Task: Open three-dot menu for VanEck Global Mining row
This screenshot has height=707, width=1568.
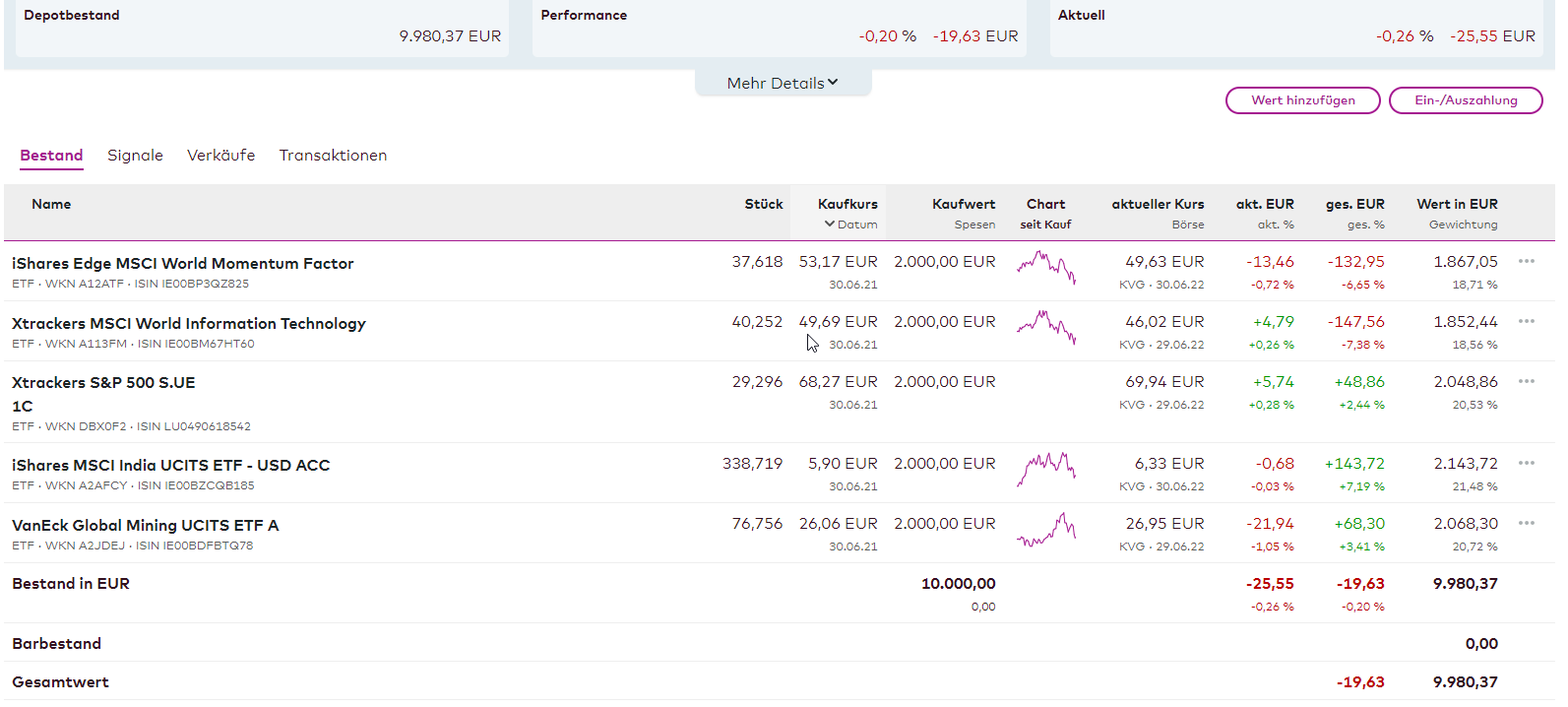Action: pyautogui.click(x=1526, y=524)
